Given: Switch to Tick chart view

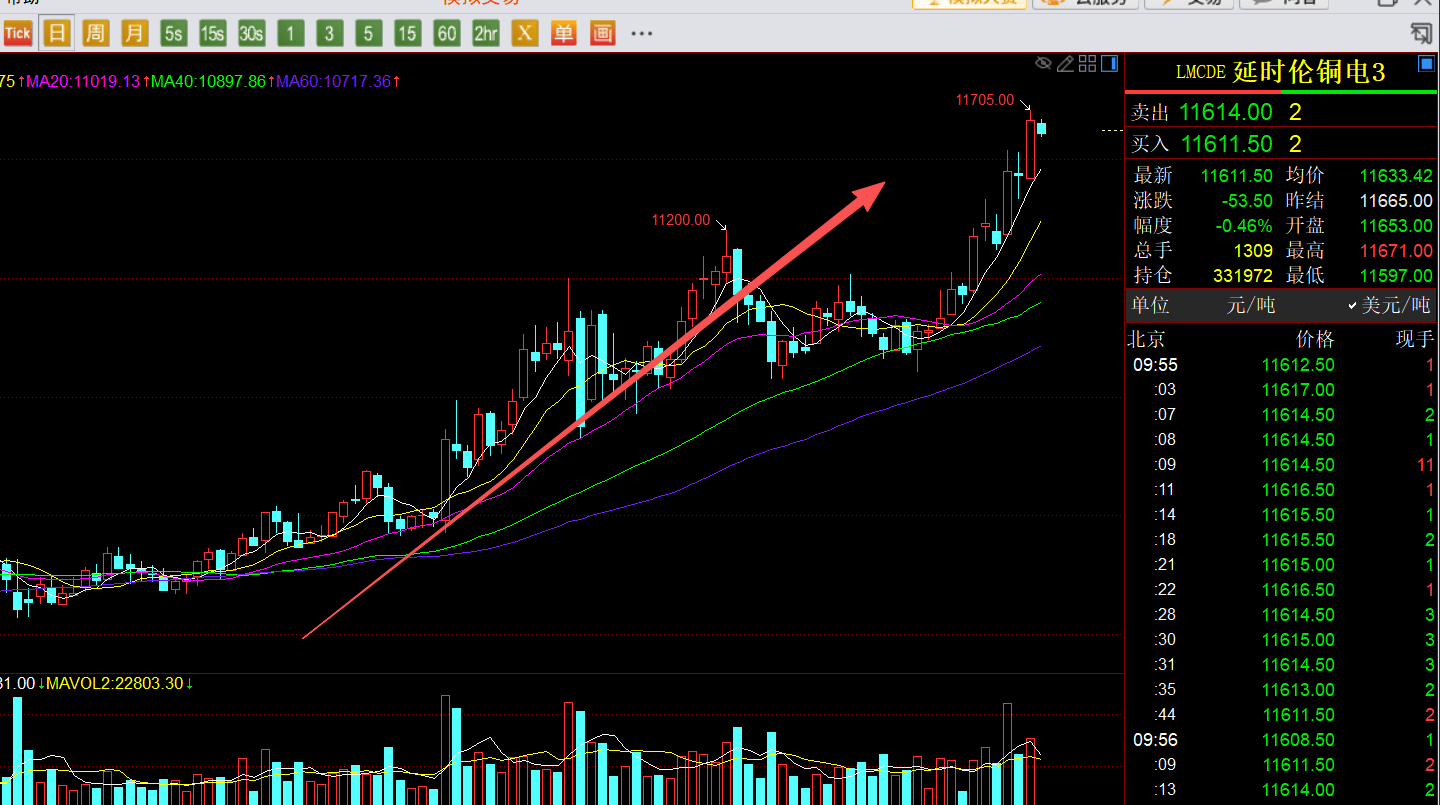Looking at the screenshot, I should (17, 34).
